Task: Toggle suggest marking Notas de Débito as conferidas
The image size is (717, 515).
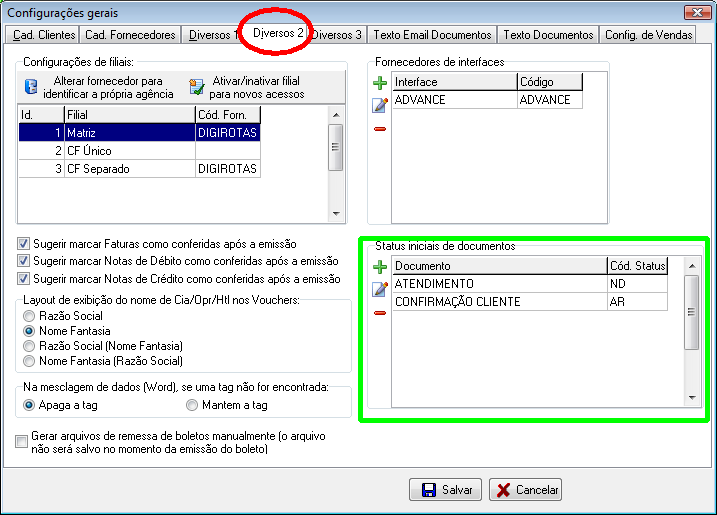Action: [x=23, y=261]
